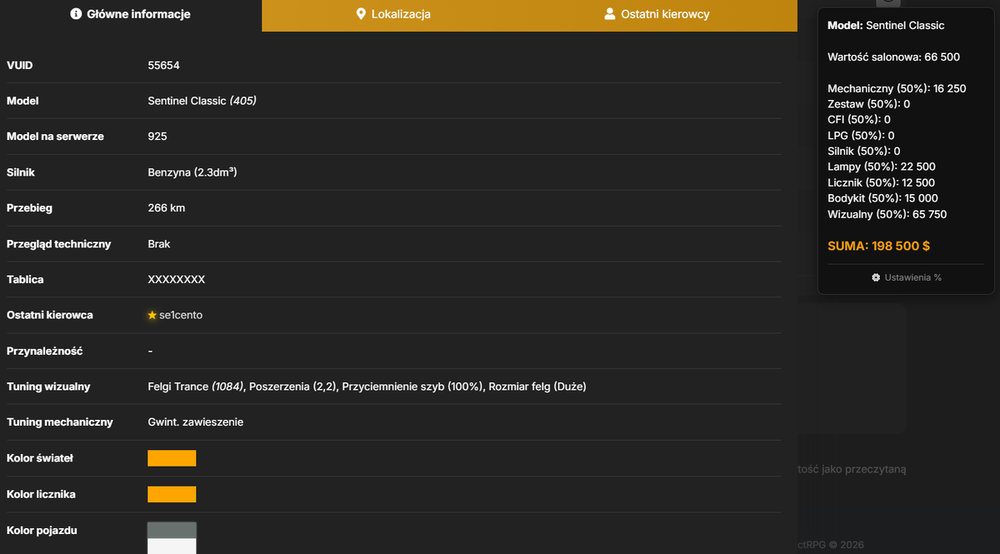This screenshot has width=1000, height=554.
Task: Click the white Kolor pojazdu swatch
Action: 172,546
